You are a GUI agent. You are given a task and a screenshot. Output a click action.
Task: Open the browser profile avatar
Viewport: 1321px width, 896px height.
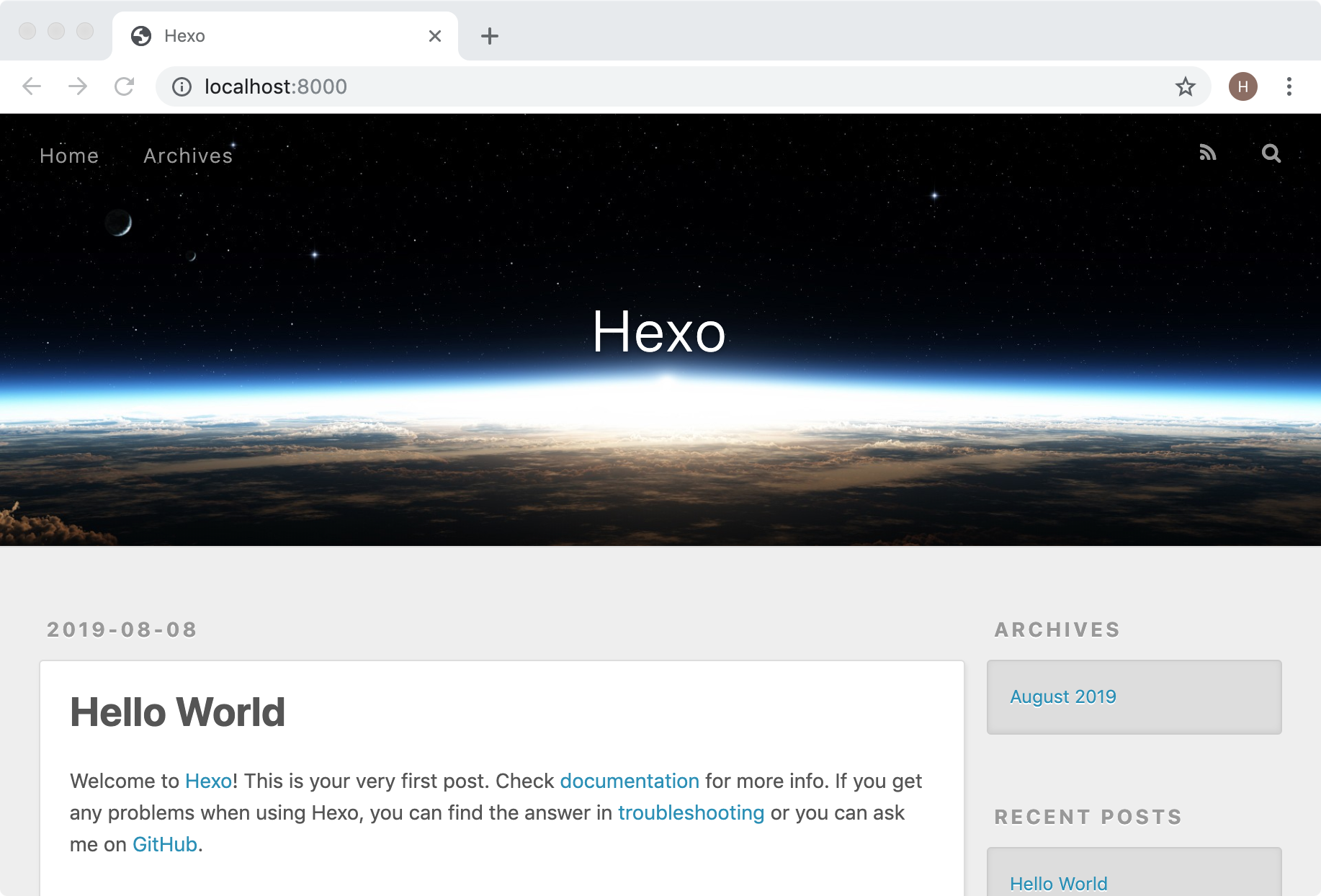1242,86
